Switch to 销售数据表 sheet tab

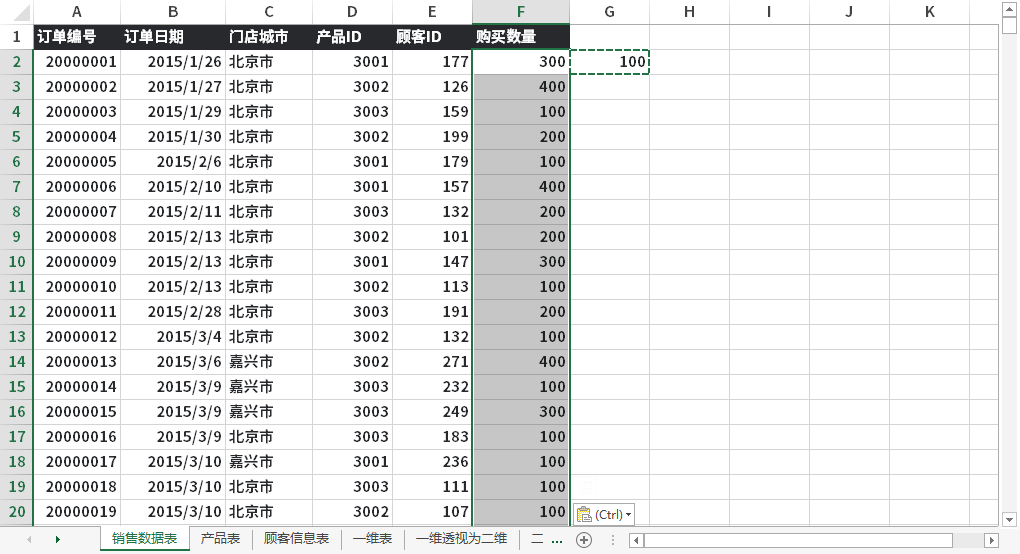click(x=144, y=538)
